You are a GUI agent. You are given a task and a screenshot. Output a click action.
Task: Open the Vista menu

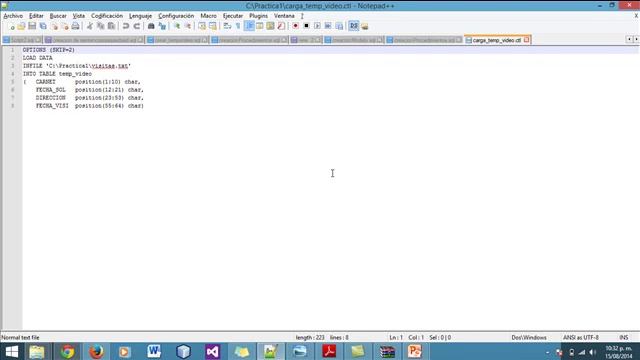(79, 16)
